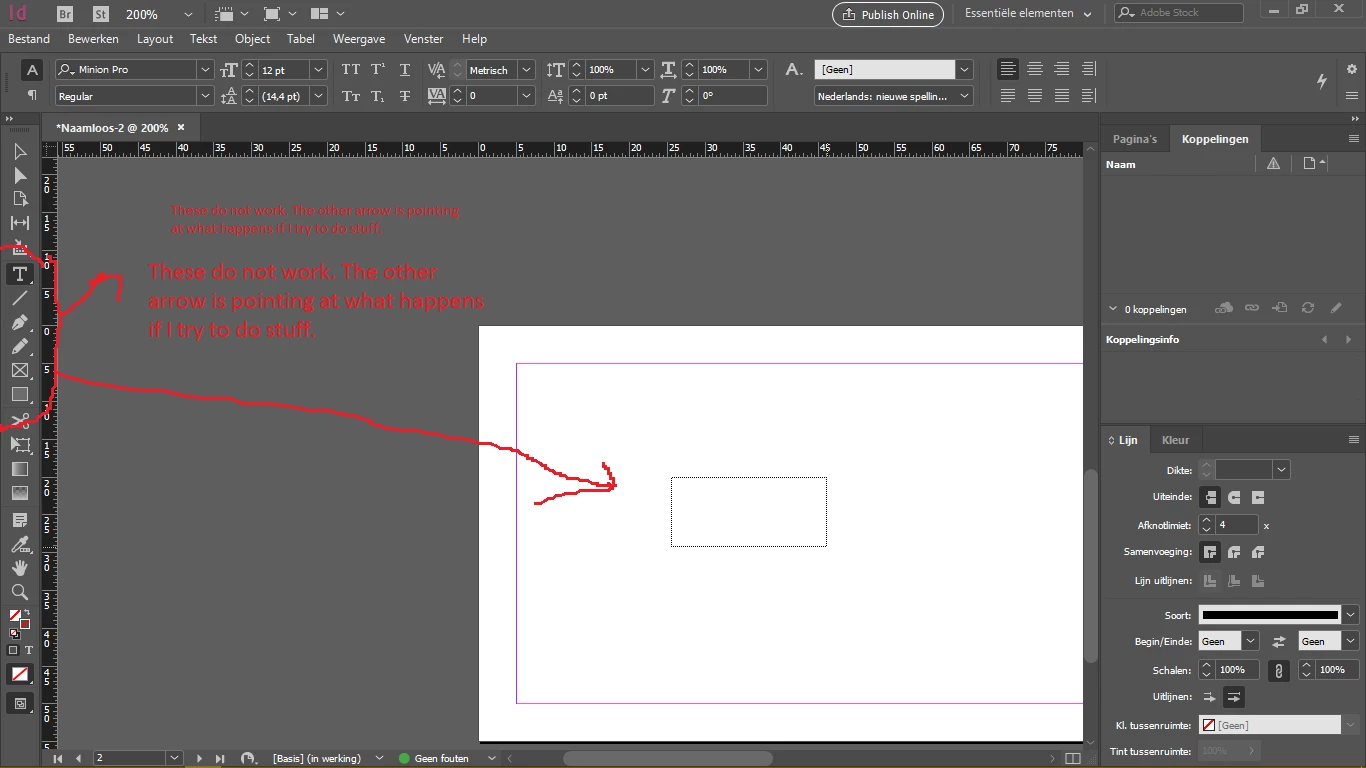Open the Dikte stroke weight dropdown
The height and width of the screenshot is (768, 1366).
(x=1281, y=469)
